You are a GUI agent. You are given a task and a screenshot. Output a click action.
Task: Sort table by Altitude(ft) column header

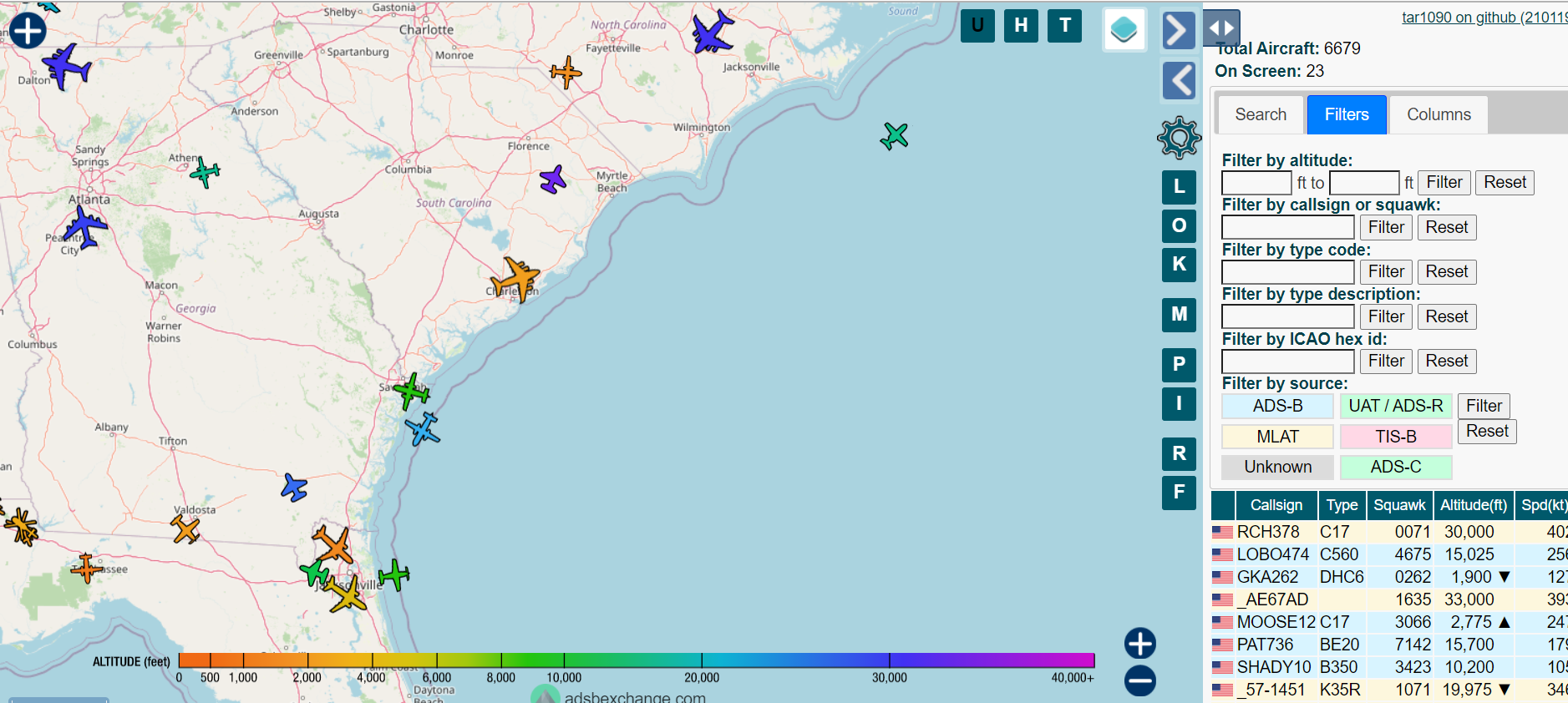(1474, 505)
